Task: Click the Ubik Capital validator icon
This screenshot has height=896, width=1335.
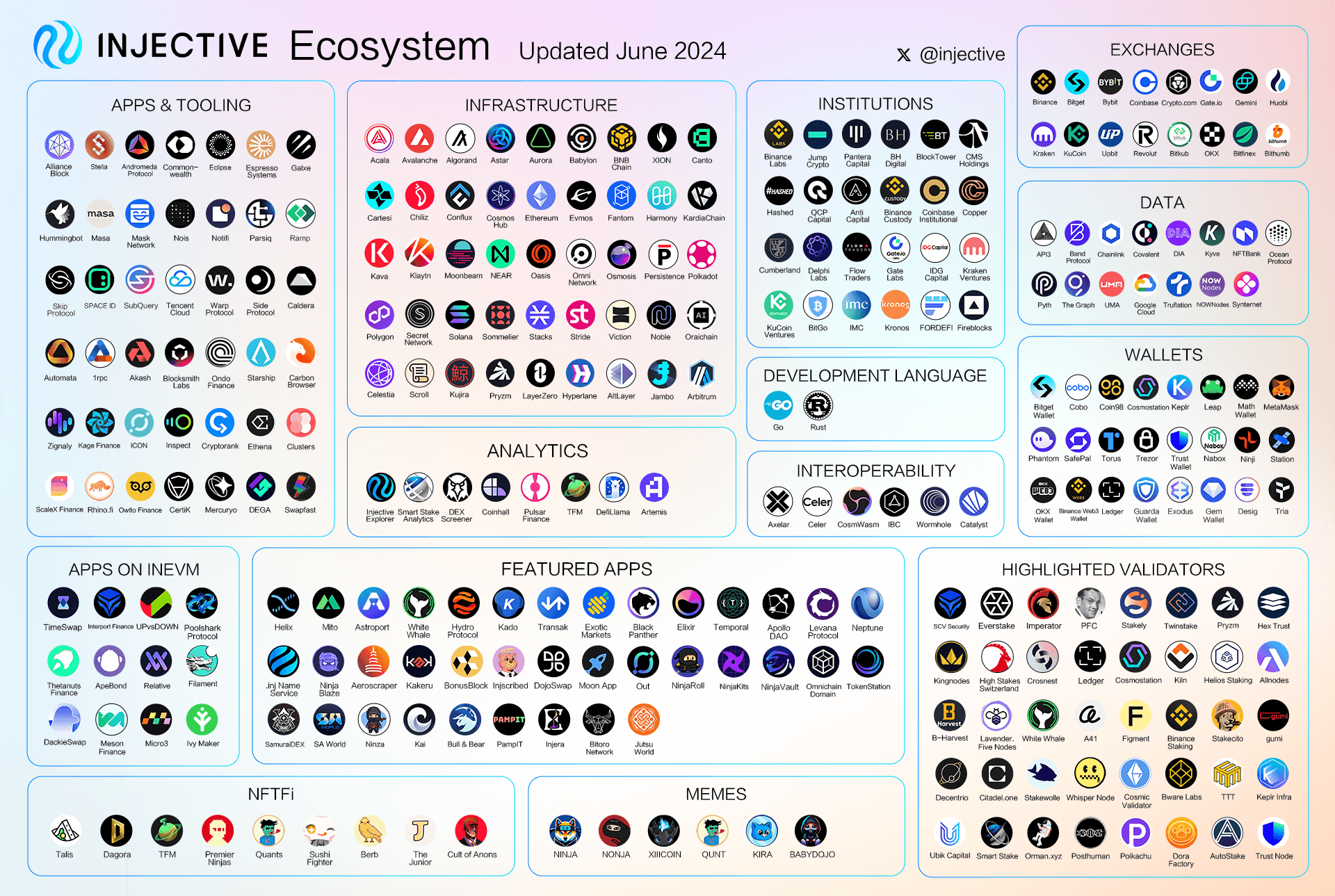Action: (950, 833)
